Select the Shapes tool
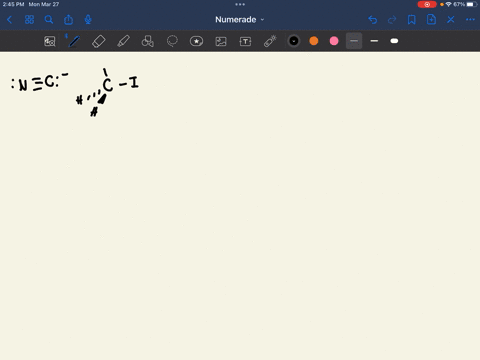 click(x=148, y=41)
